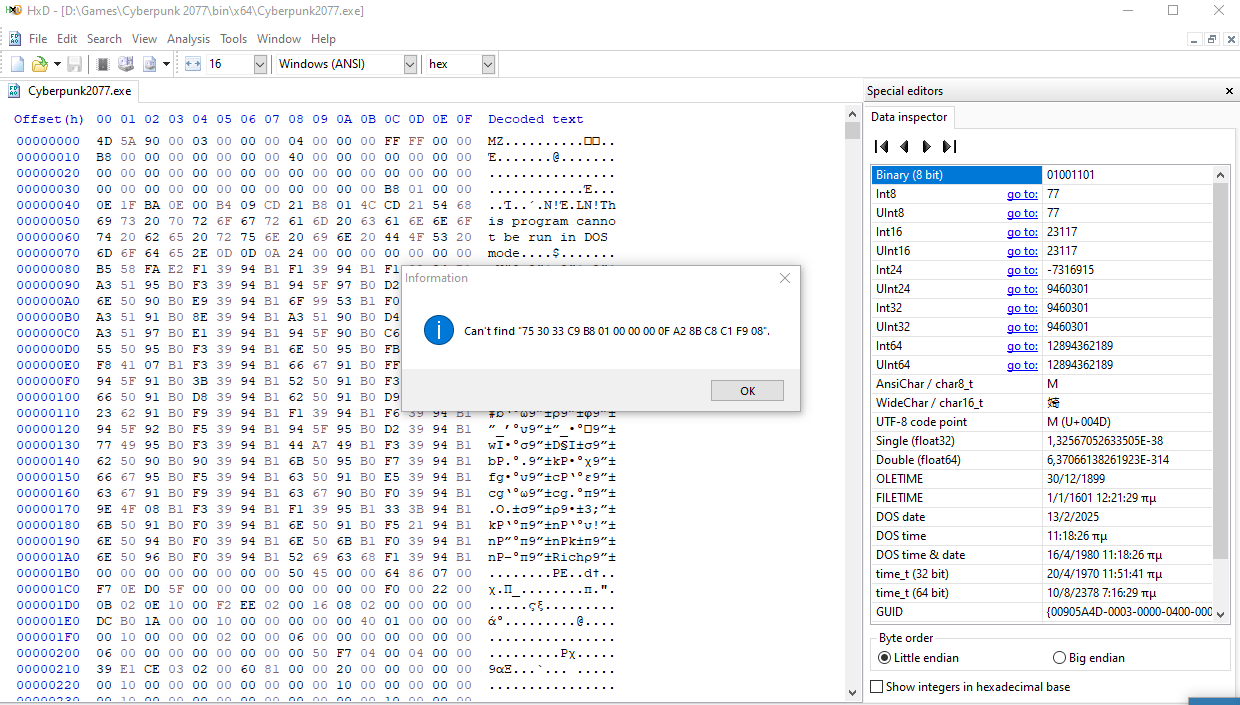The width and height of the screenshot is (1240, 705).
Task: Switch to the Data inspector tab
Action: [909, 117]
